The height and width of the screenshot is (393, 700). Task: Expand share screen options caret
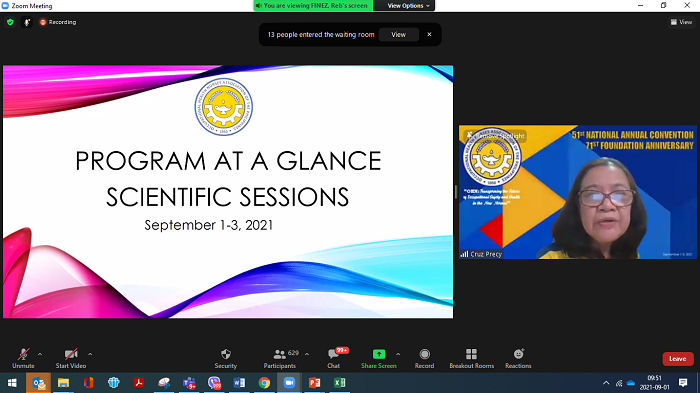pyautogui.click(x=398, y=354)
